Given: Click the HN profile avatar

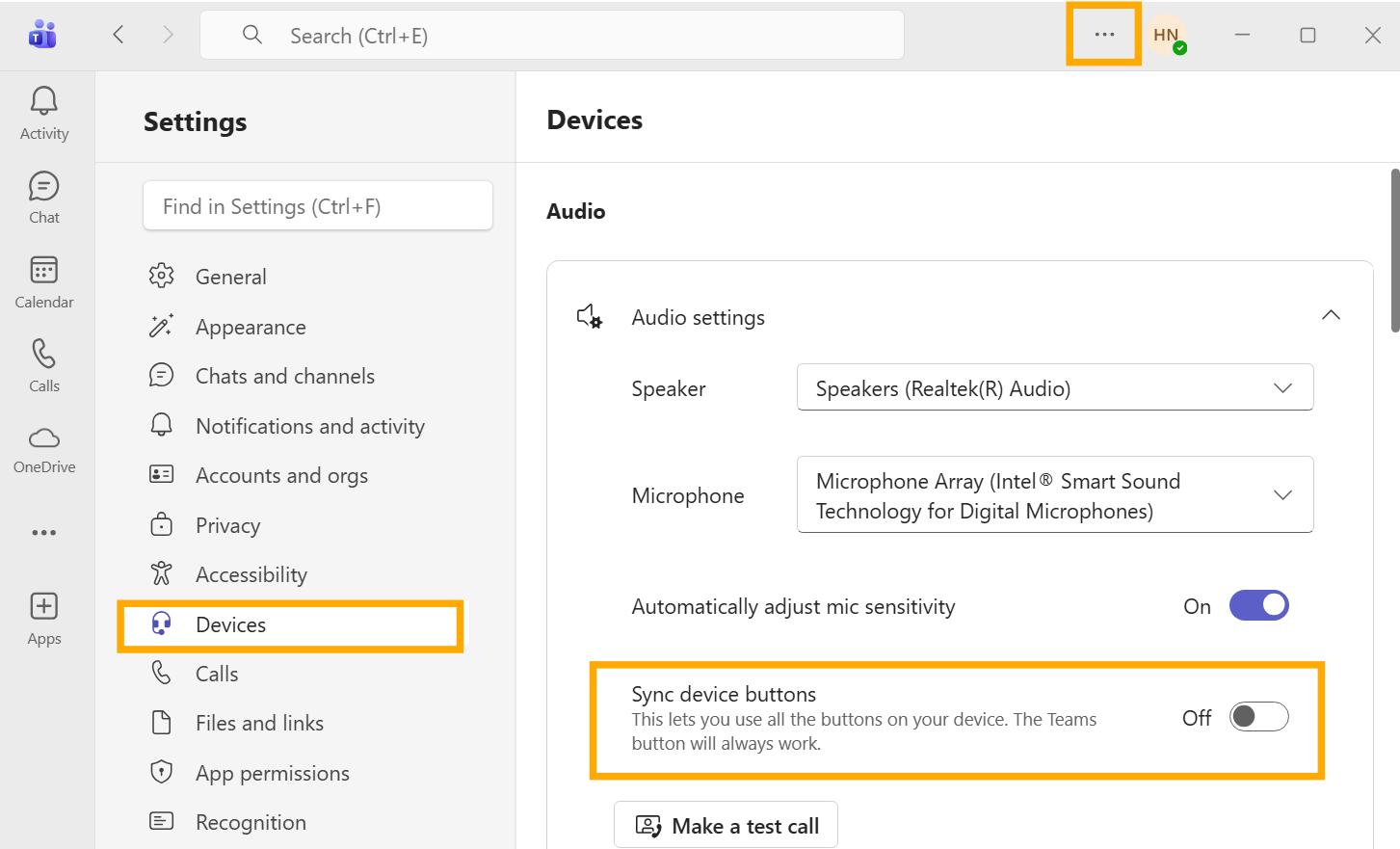Looking at the screenshot, I should coord(1166,35).
